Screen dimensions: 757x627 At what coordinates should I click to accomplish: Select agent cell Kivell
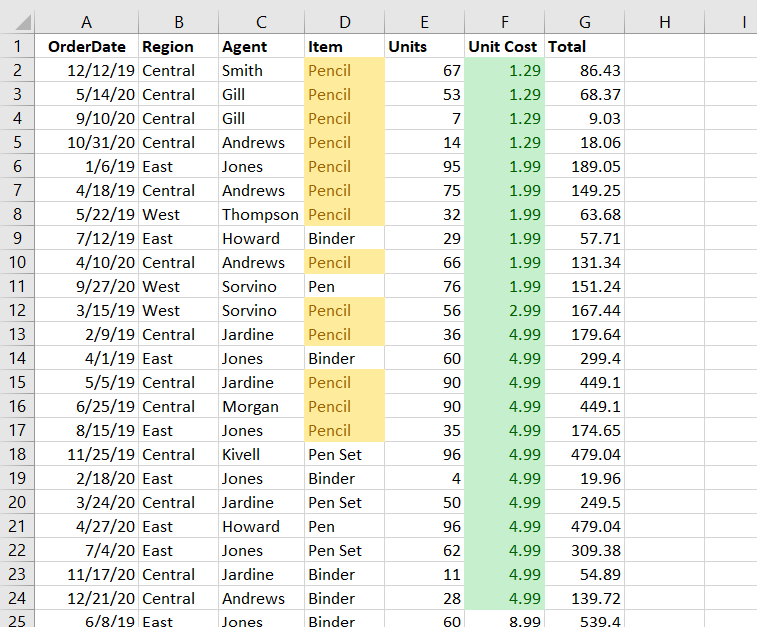coord(261,454)
